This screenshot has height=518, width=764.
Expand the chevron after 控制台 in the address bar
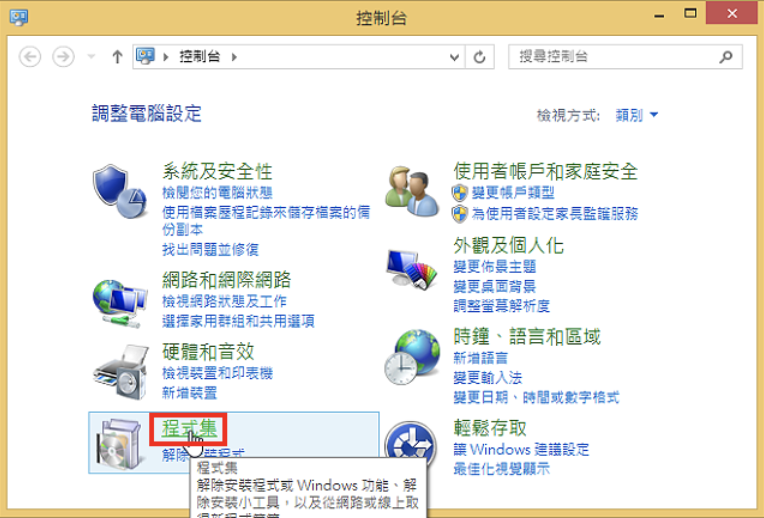click(234, 57)
